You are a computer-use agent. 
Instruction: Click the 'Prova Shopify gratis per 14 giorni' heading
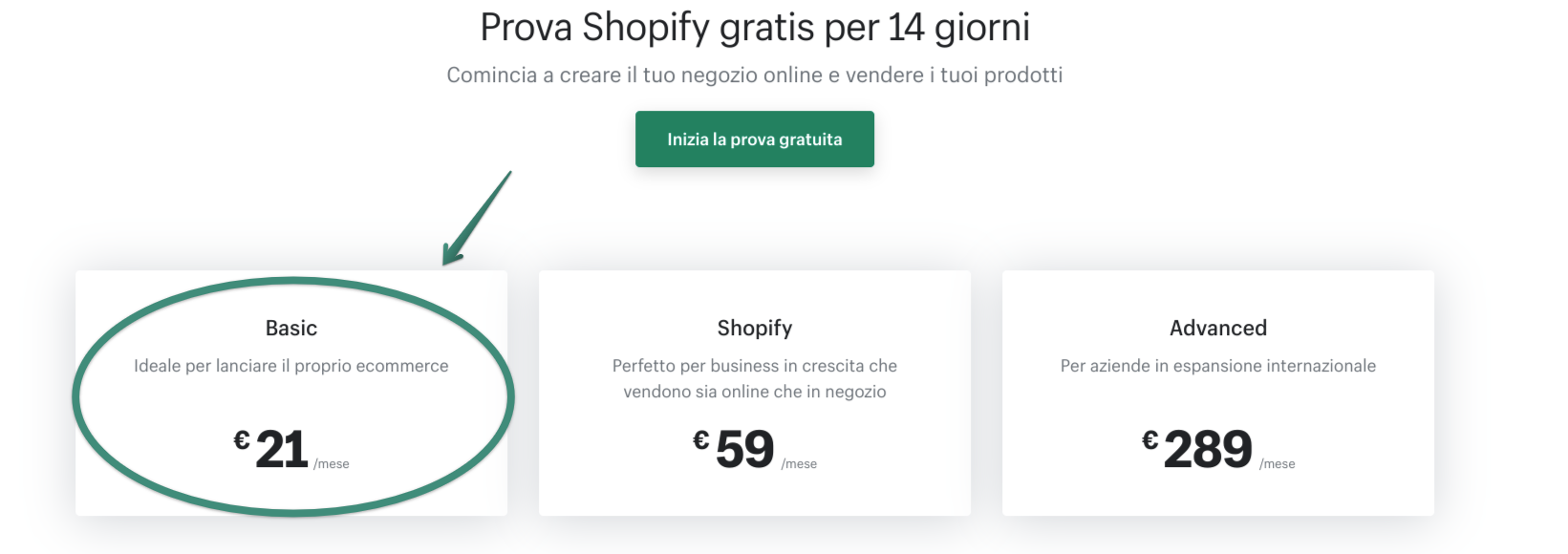pyautogui.click(x=755, y=28)
